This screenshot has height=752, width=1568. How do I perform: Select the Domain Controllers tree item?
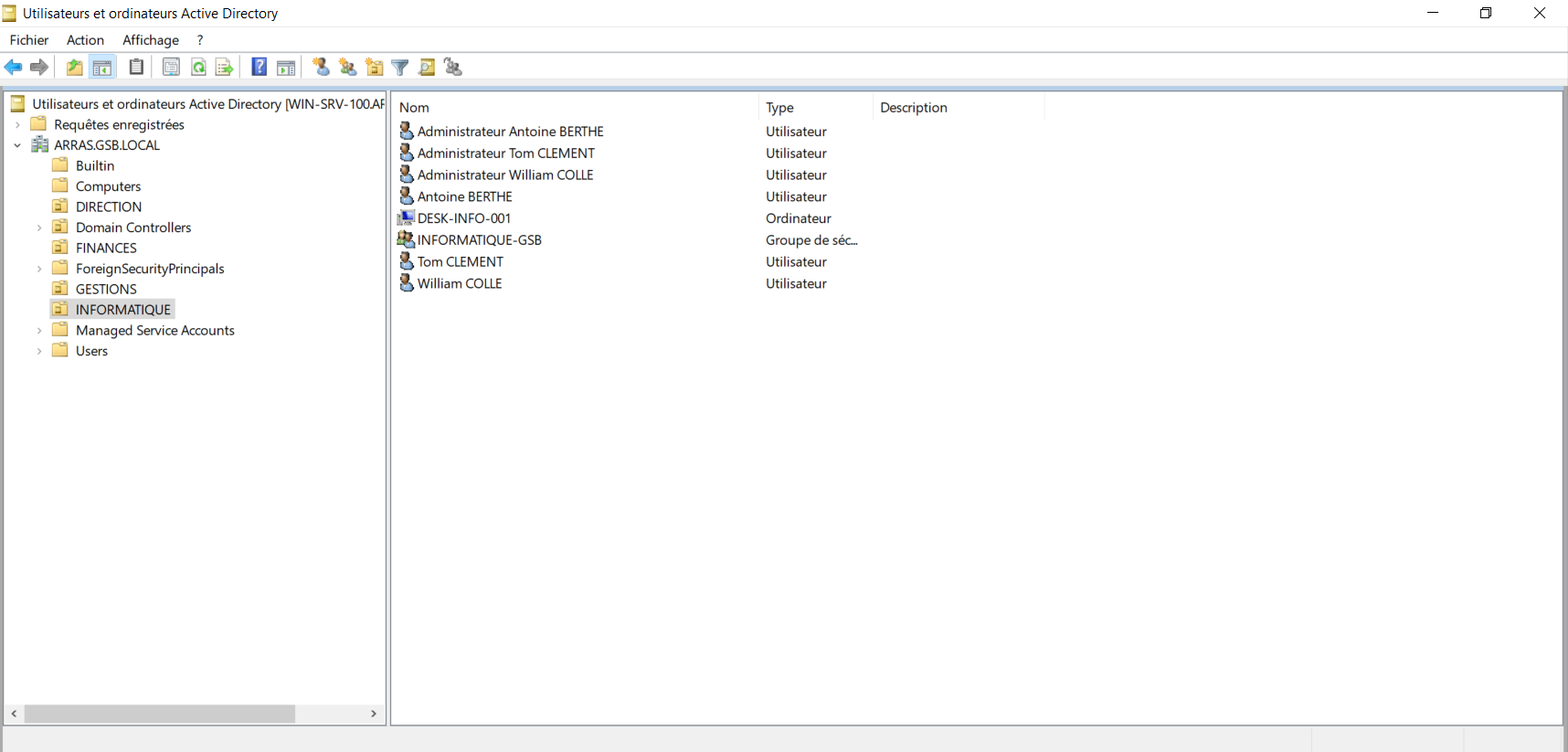[x=133, y=228]
